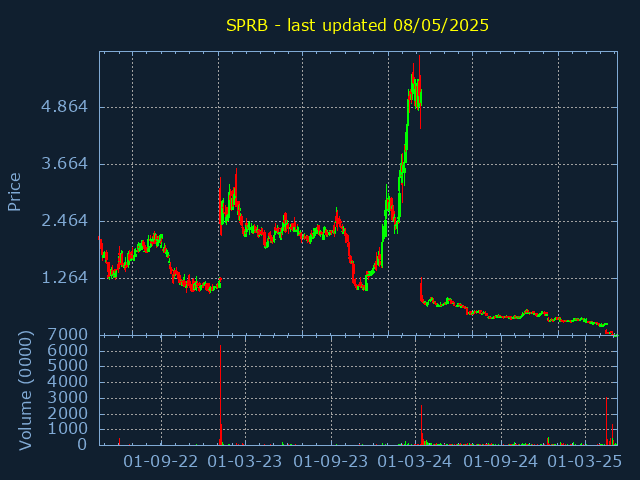
Task: Click the 0 volume axis label
Action: 82,444
